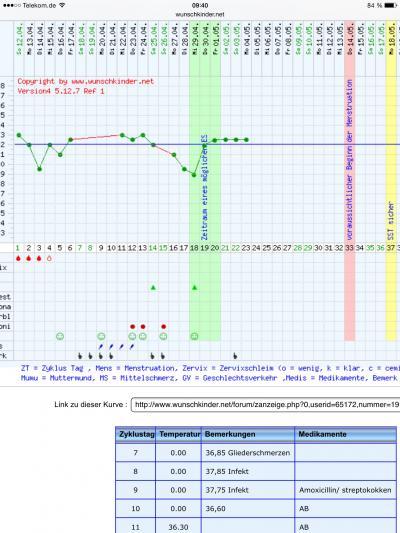Tap the smiley icon on cycle day 12
Image resolution: width=400 pixels, height=533 pixels.
(132, 336)
